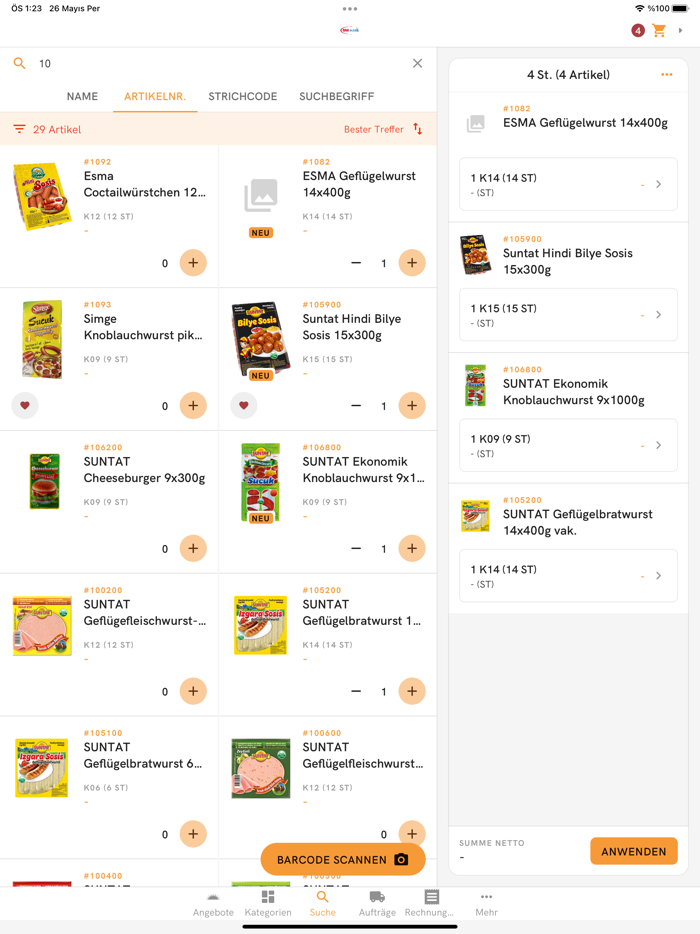Expand the K15 row under Suntat Hindi Bilye
Image resolution: width=700 pixels, height=934 pixels.
click(x=658, y=315)
